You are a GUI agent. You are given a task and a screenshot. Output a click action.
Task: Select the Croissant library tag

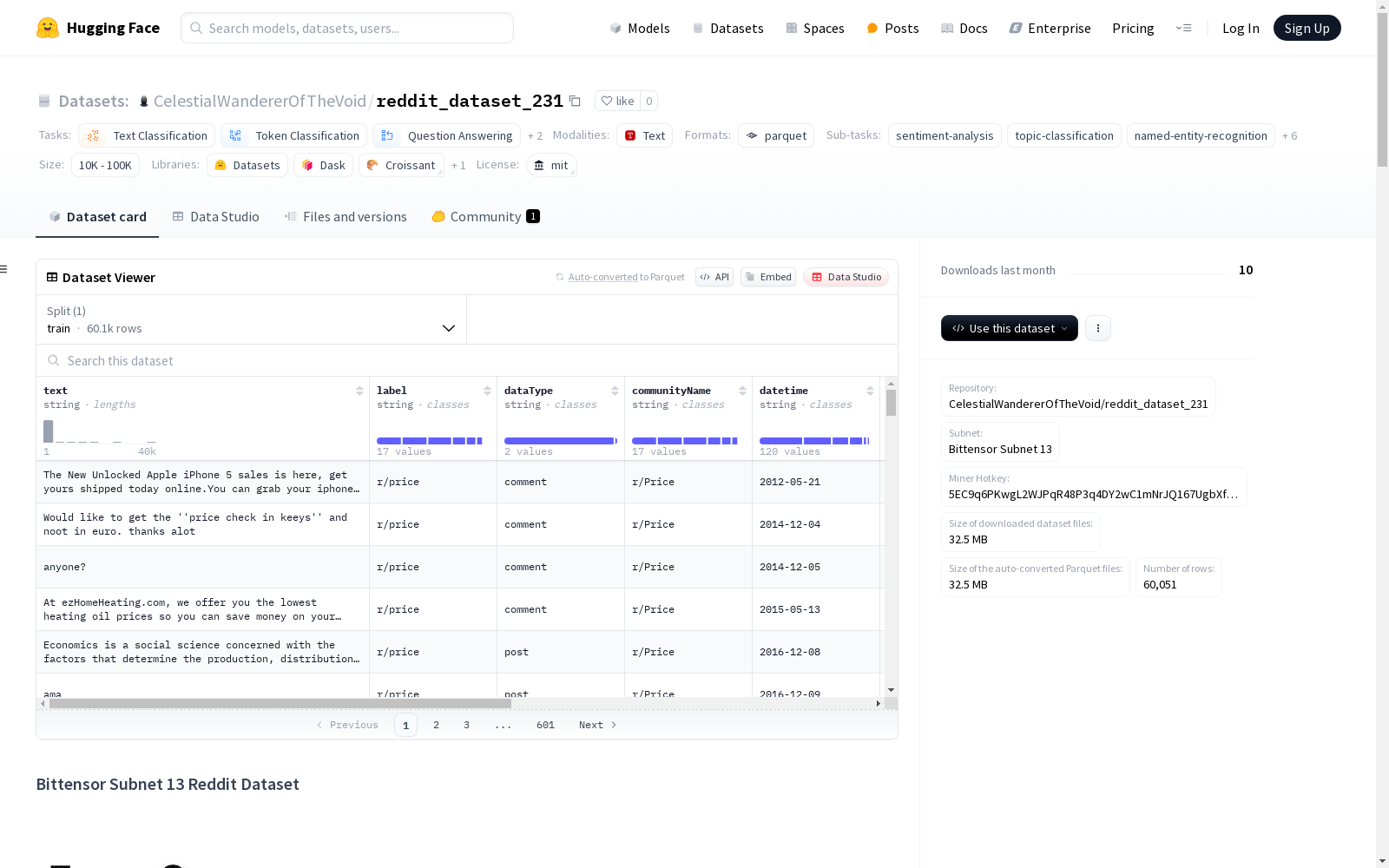pyautogui.click(x=401, y=165)
